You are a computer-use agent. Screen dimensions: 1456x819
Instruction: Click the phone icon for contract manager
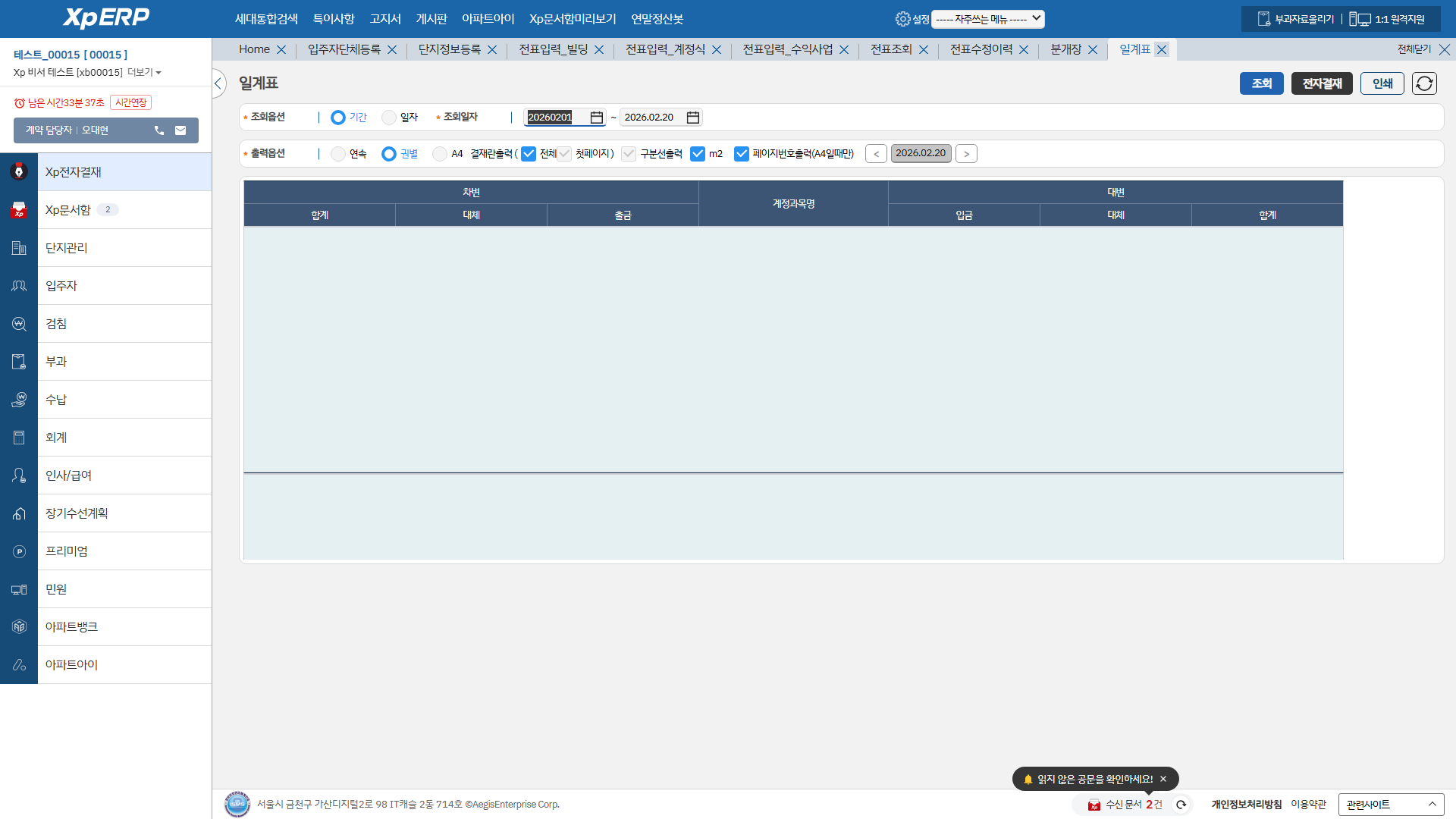point(159,130)
